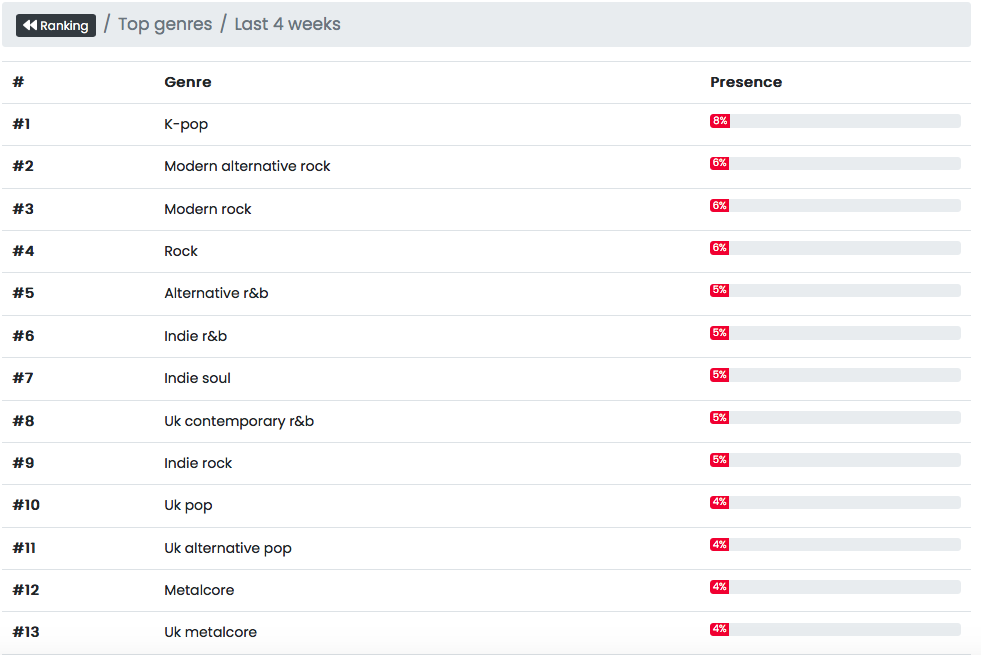Click the Uk pop genre name

[188, 505]
